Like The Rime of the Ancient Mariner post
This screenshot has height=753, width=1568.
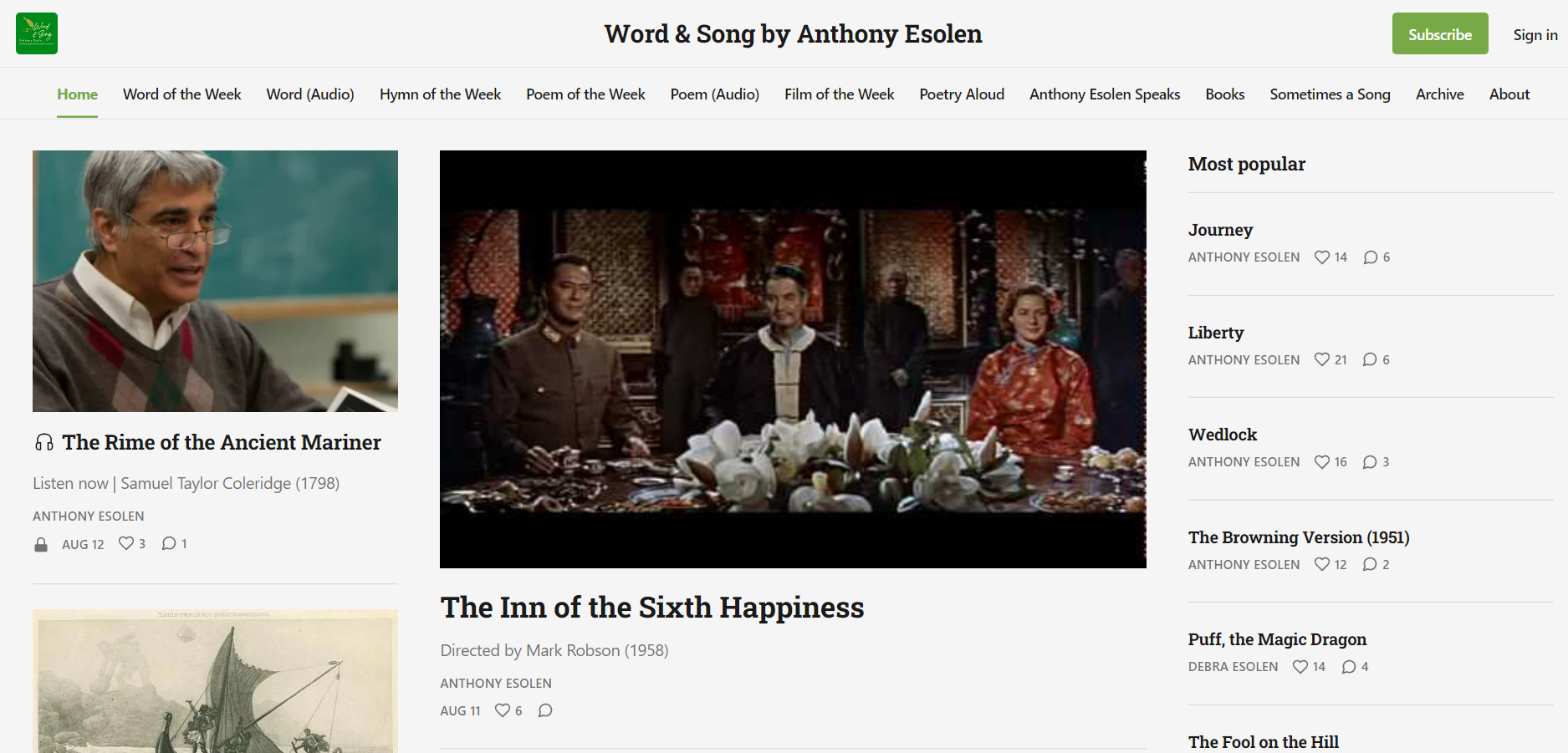pos(131,543)
